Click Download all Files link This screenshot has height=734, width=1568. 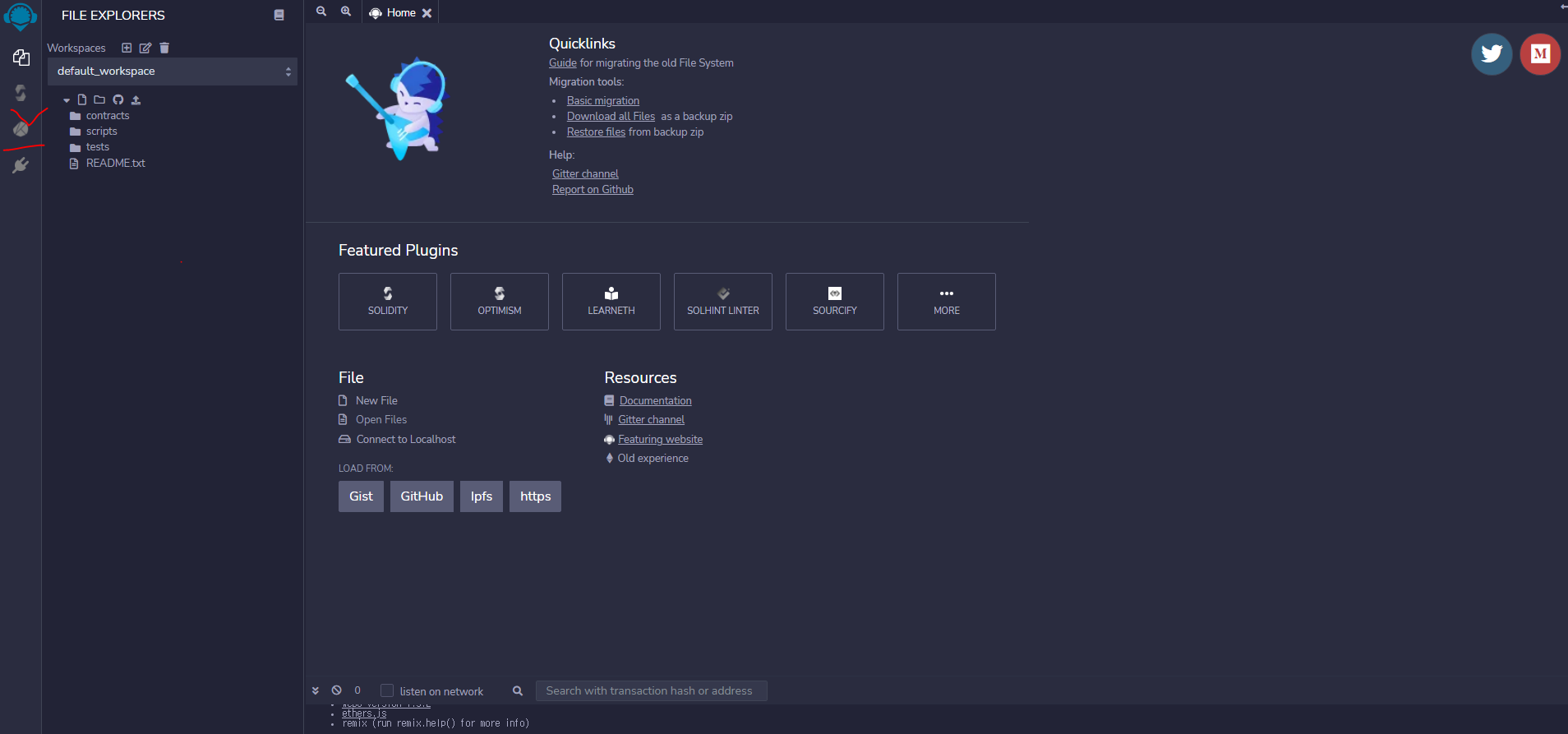[x=611, y=117]
